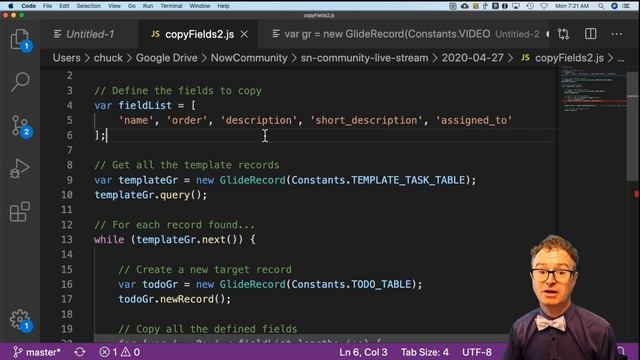Open the Extensions view
The height and width of the screenshot is (360, 640).
click(x=20, y=212)
